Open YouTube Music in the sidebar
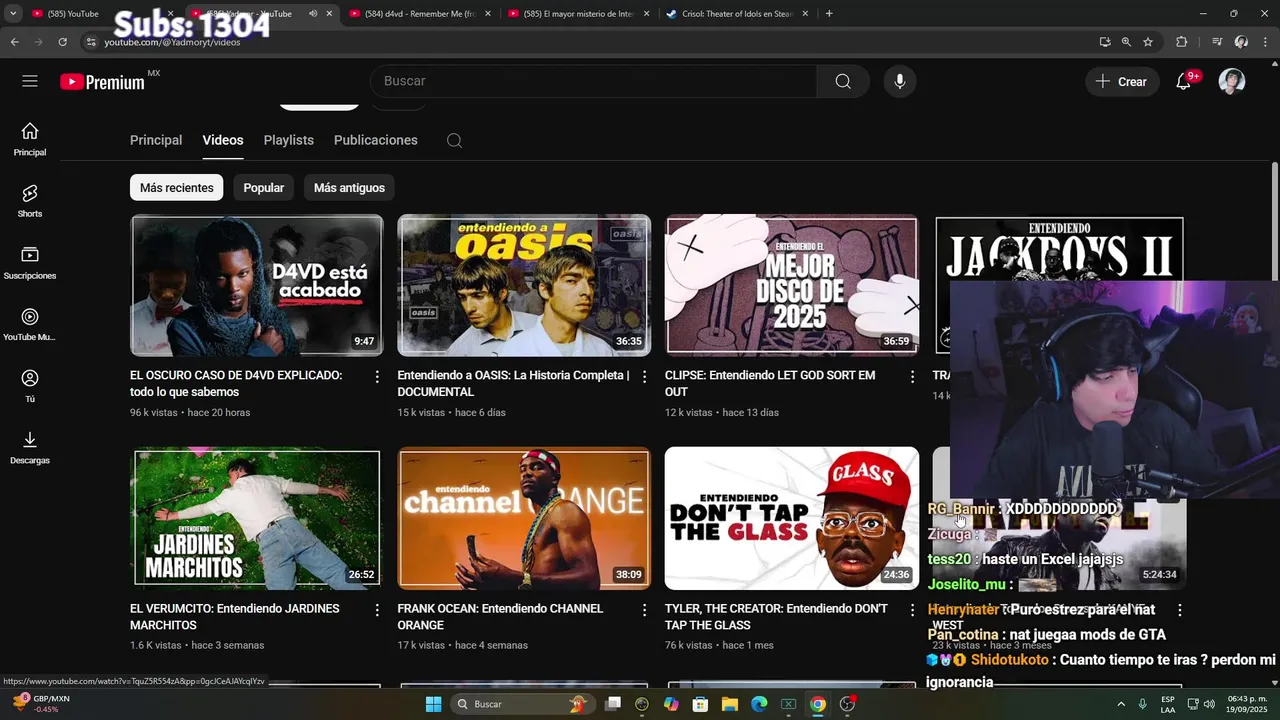The image size is (1280, 720). click(30, 324)
